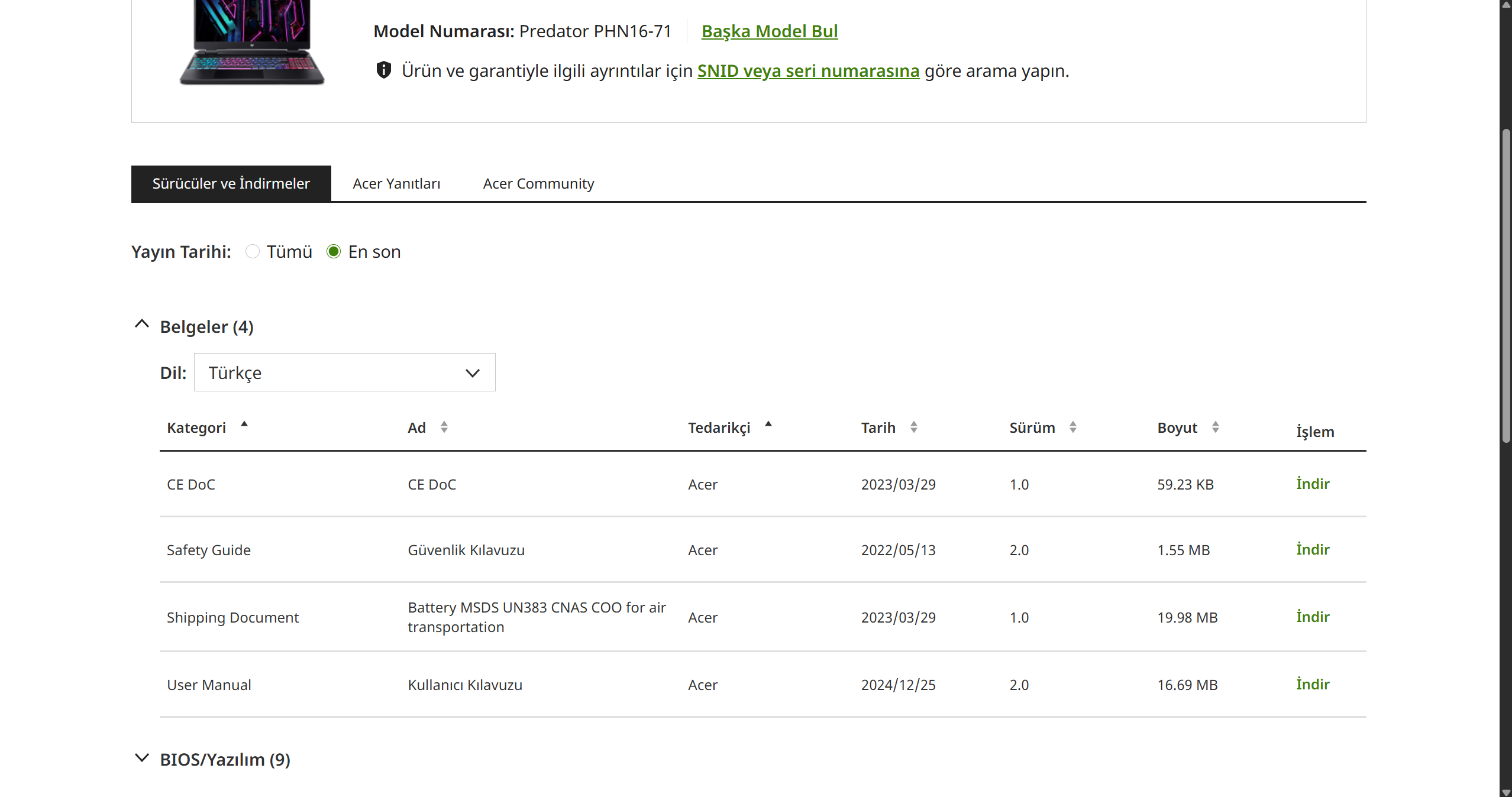Download the CE DoC document
This screenshot has height=797, width=1512.
tap(1312, 484)
